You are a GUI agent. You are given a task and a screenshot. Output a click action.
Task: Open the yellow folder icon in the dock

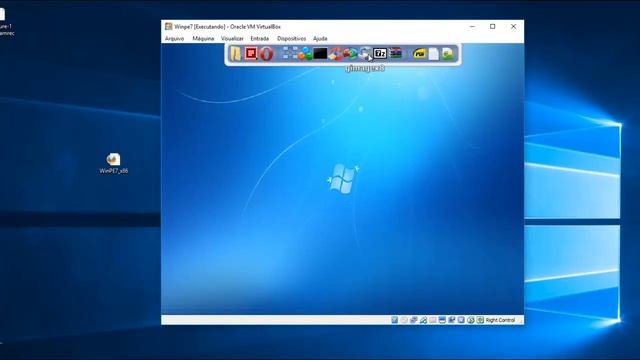pos(235,53)
